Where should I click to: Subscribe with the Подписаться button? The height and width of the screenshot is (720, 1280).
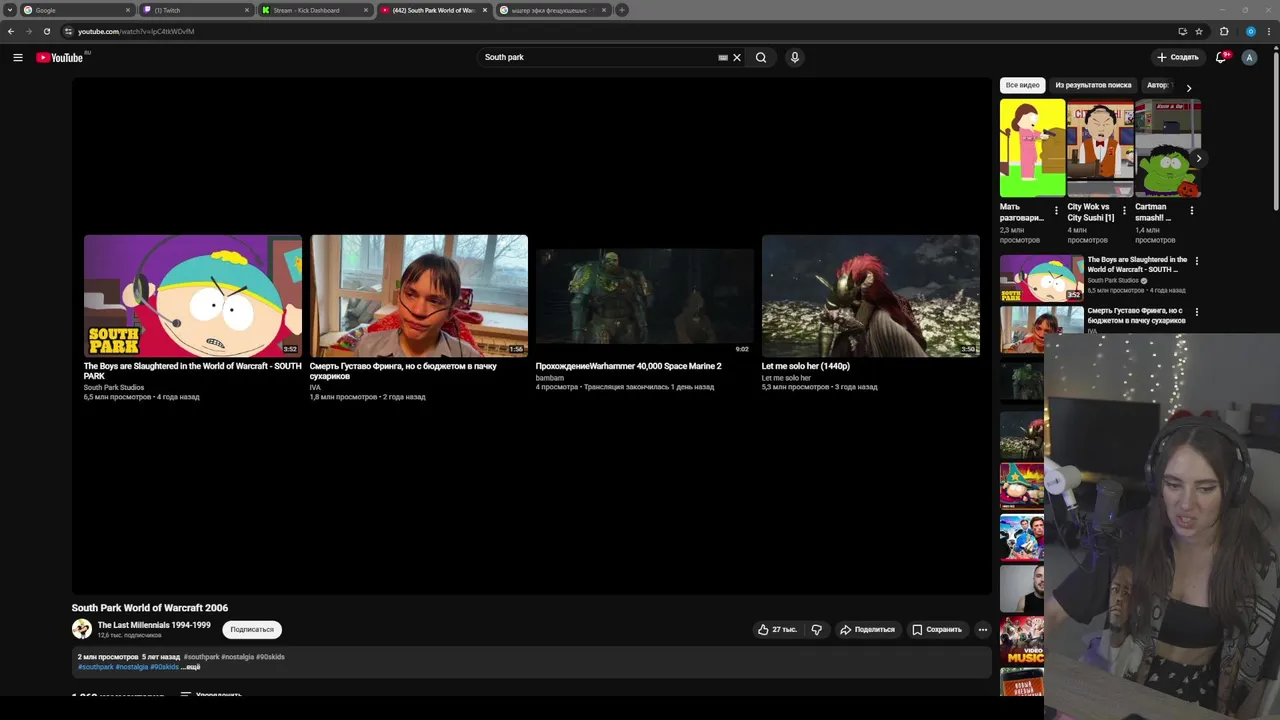pos(252,629)
